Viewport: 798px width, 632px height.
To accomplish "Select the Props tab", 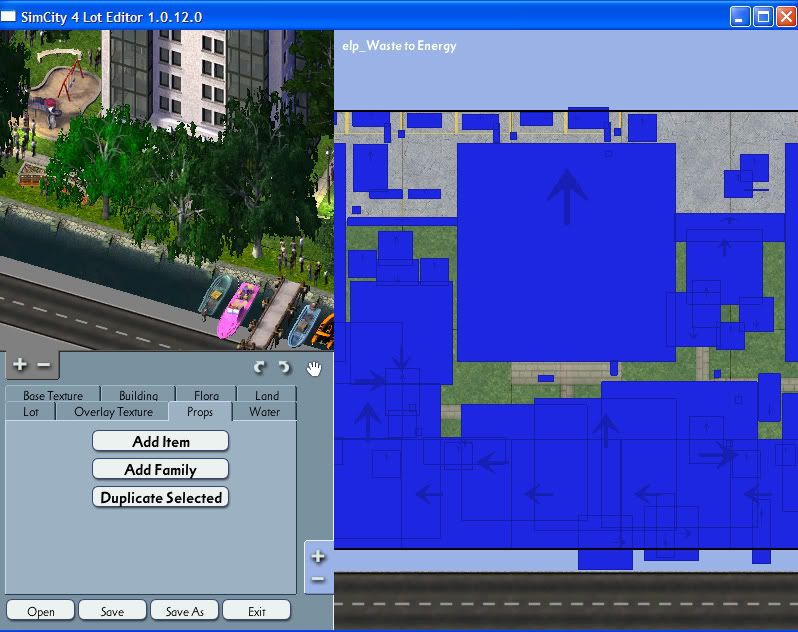I will (200, 412).
